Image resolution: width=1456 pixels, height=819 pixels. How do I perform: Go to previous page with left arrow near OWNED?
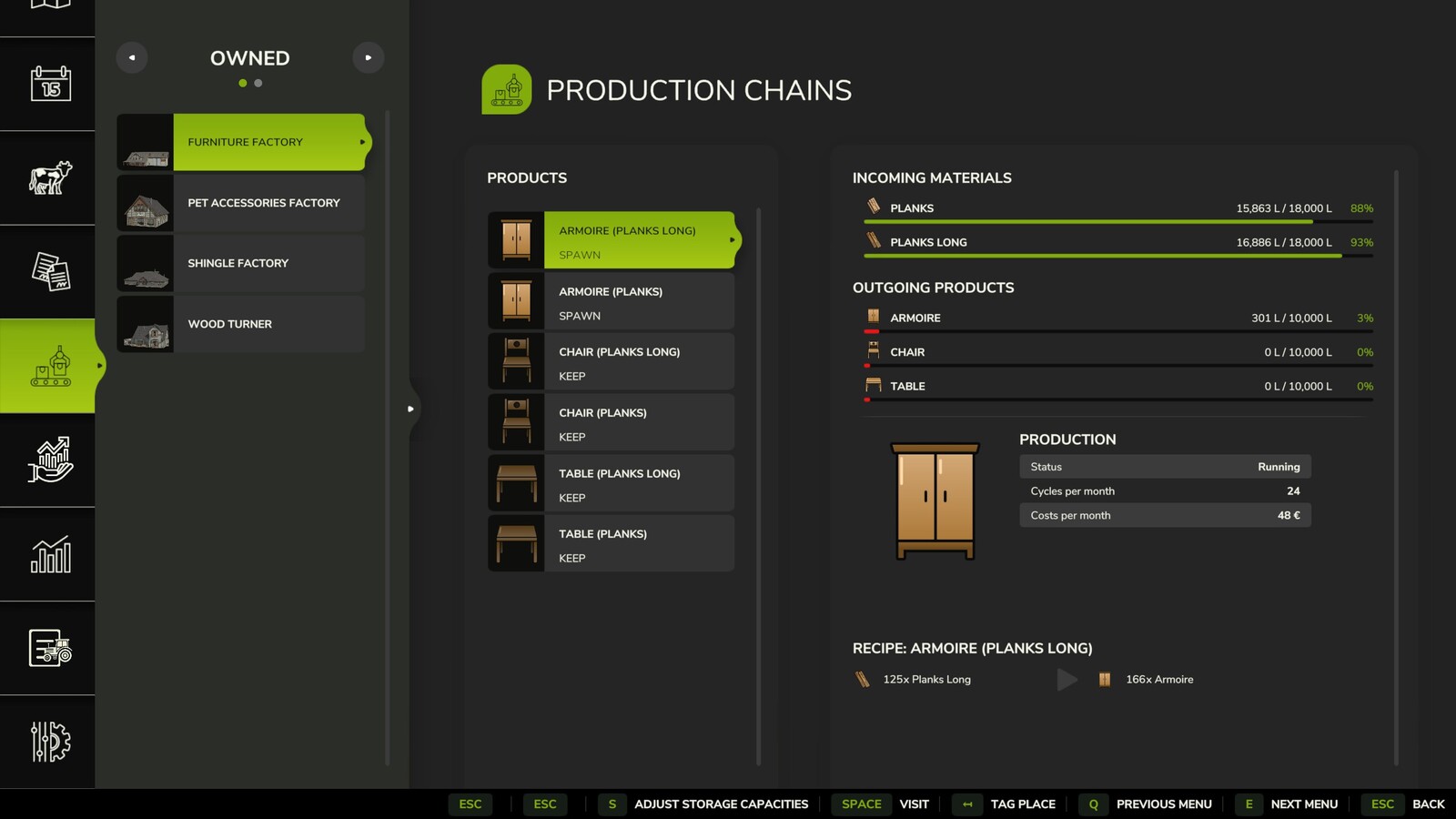(x=132, y=57)
